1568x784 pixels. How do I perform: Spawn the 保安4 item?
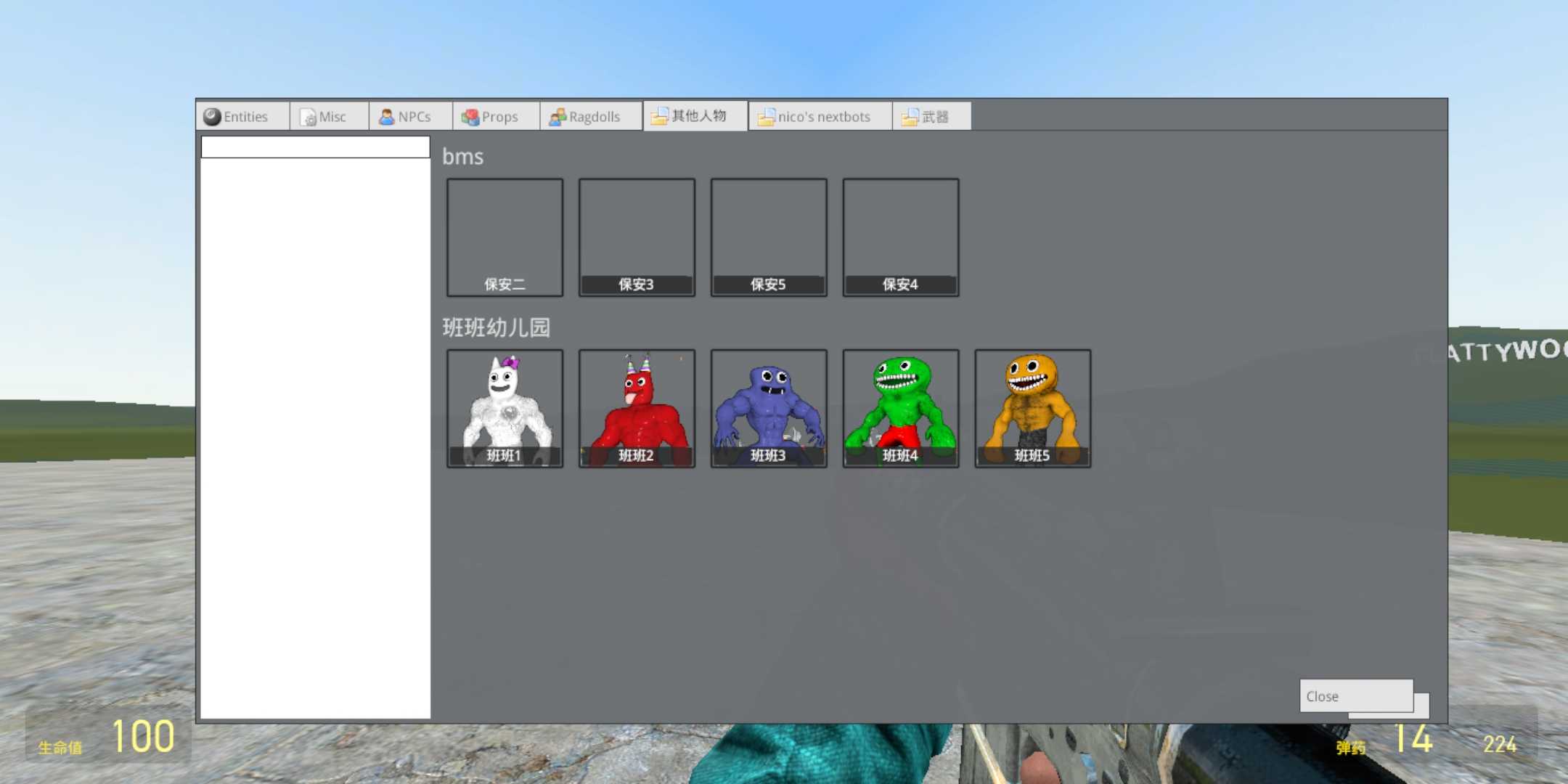(901, 237)
